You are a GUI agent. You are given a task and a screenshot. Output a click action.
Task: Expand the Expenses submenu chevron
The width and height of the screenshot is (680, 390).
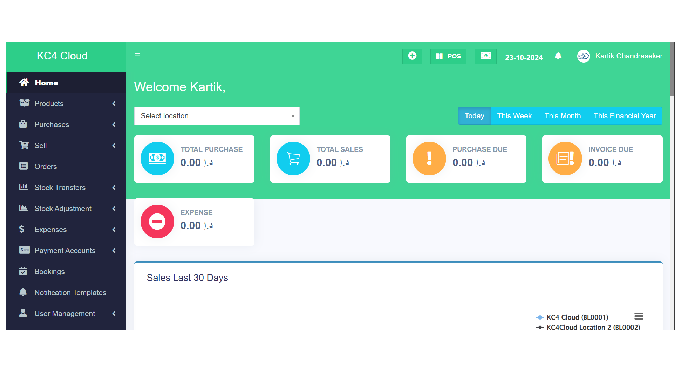pos(114,229)
